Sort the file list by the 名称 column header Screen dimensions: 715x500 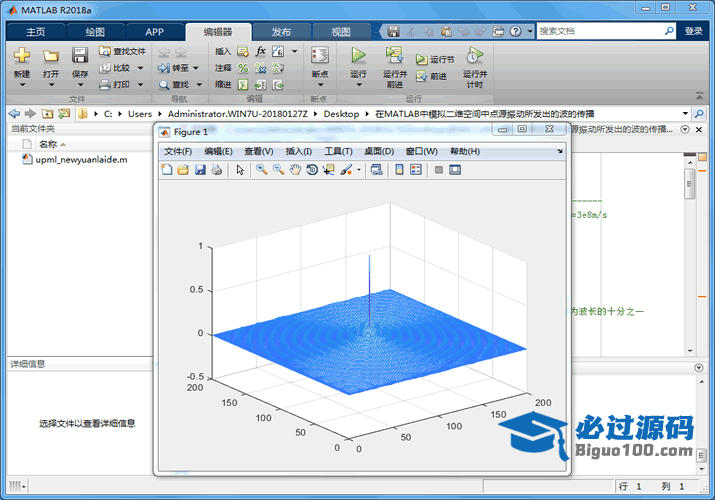(x=48, y=144)
